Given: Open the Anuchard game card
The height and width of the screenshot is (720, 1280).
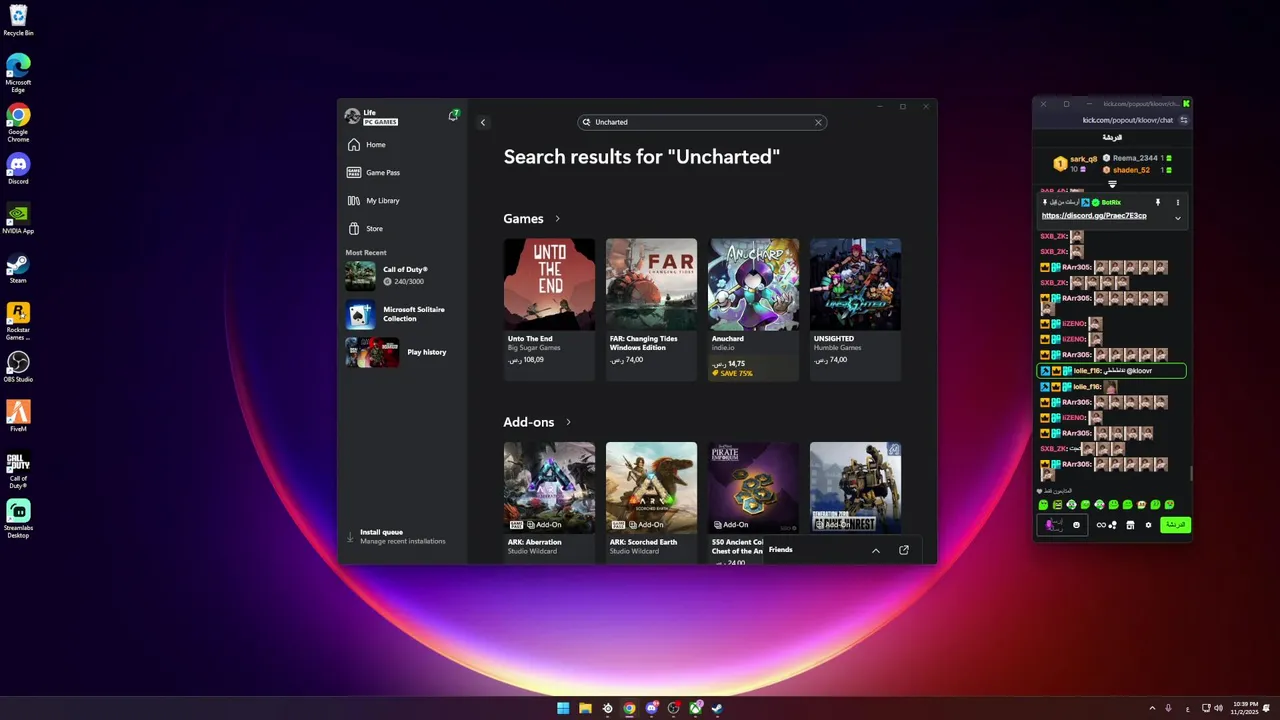Looking at the screenshot, I should [753, 309].
